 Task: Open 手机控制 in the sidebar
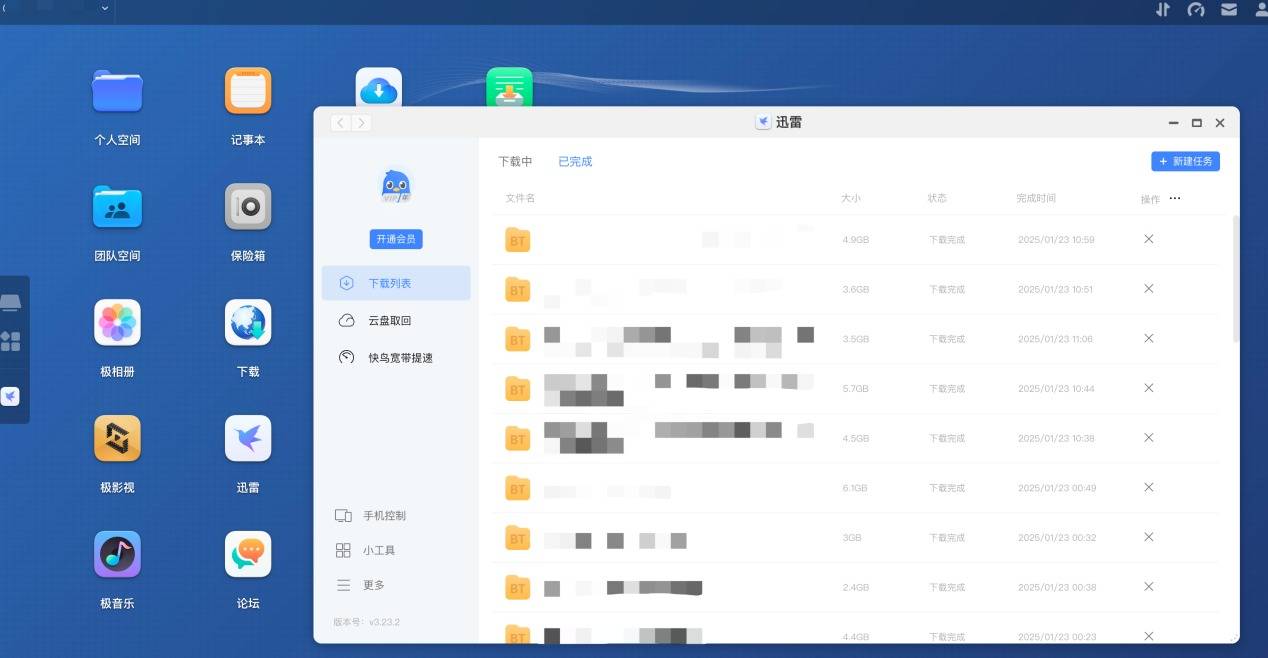[370, 515]
